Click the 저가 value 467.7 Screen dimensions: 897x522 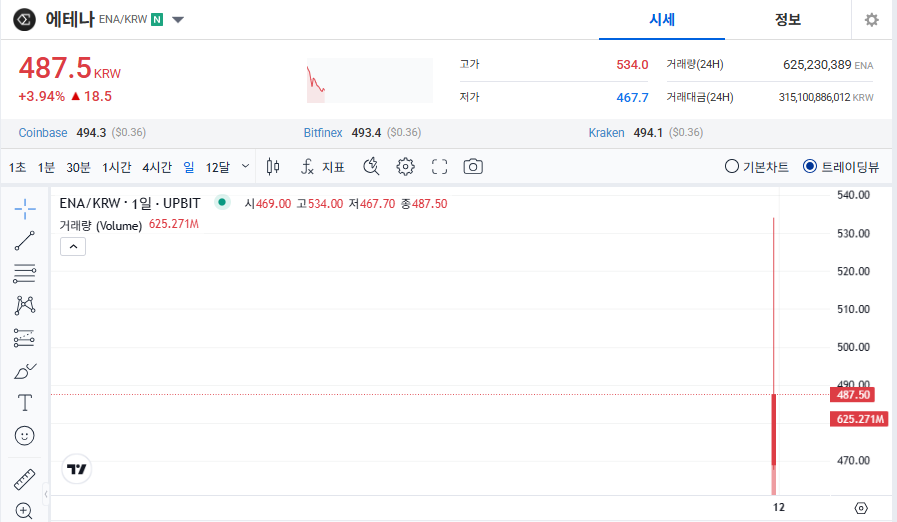pyautogui.click(x=632, y=98)
